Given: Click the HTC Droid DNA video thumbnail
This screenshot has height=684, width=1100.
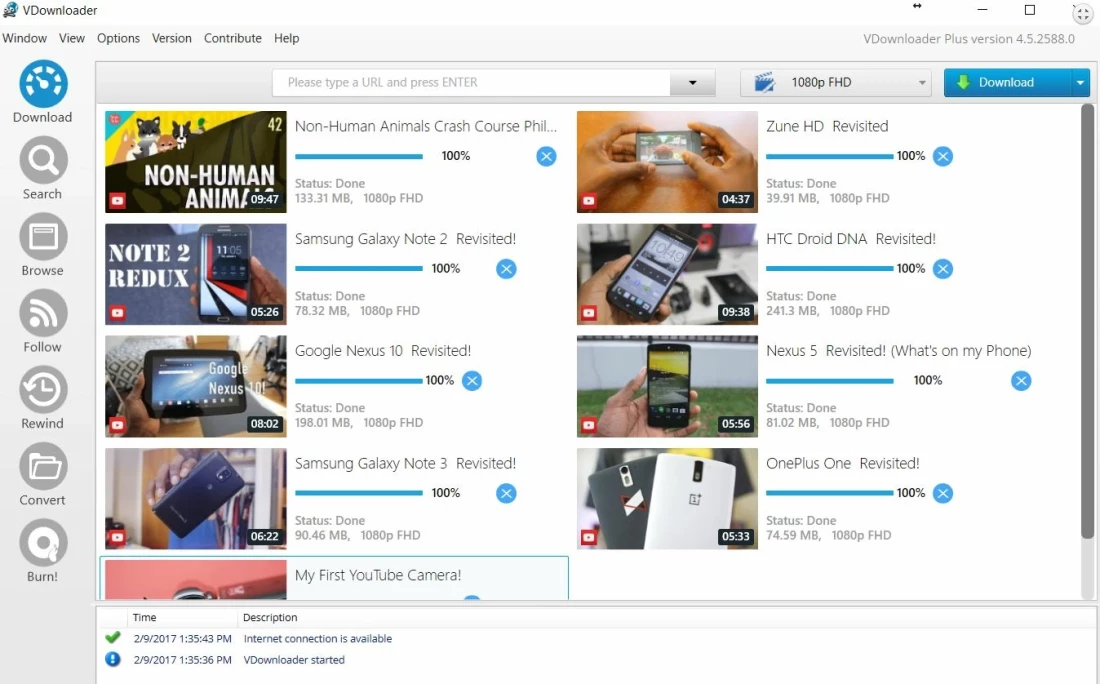Looking at the screenshot, I should [667, 274].
